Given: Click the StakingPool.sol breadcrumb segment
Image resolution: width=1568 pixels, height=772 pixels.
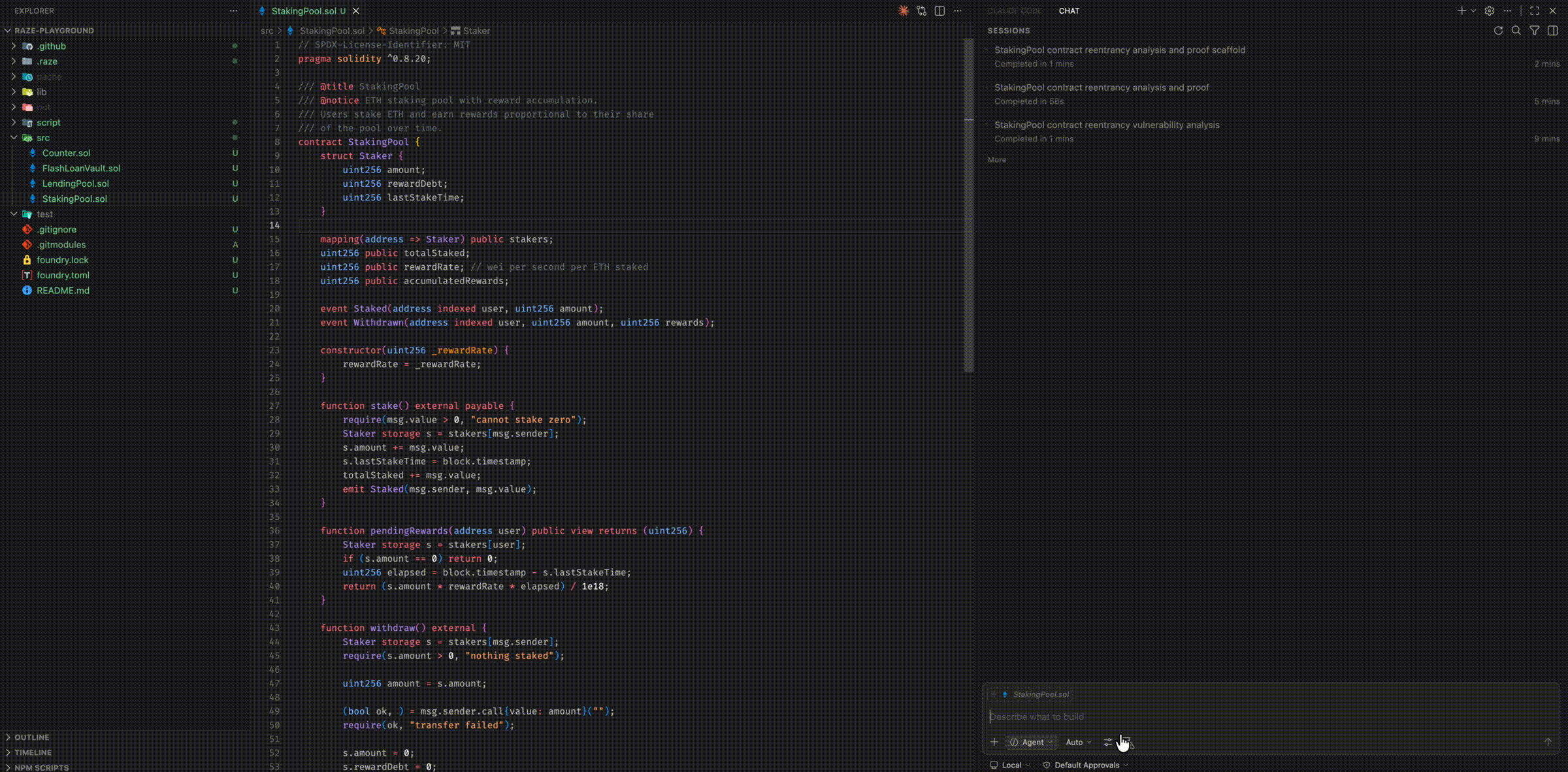Looking at the screenshot, I should pyautogui.click(x=326, y=31).
